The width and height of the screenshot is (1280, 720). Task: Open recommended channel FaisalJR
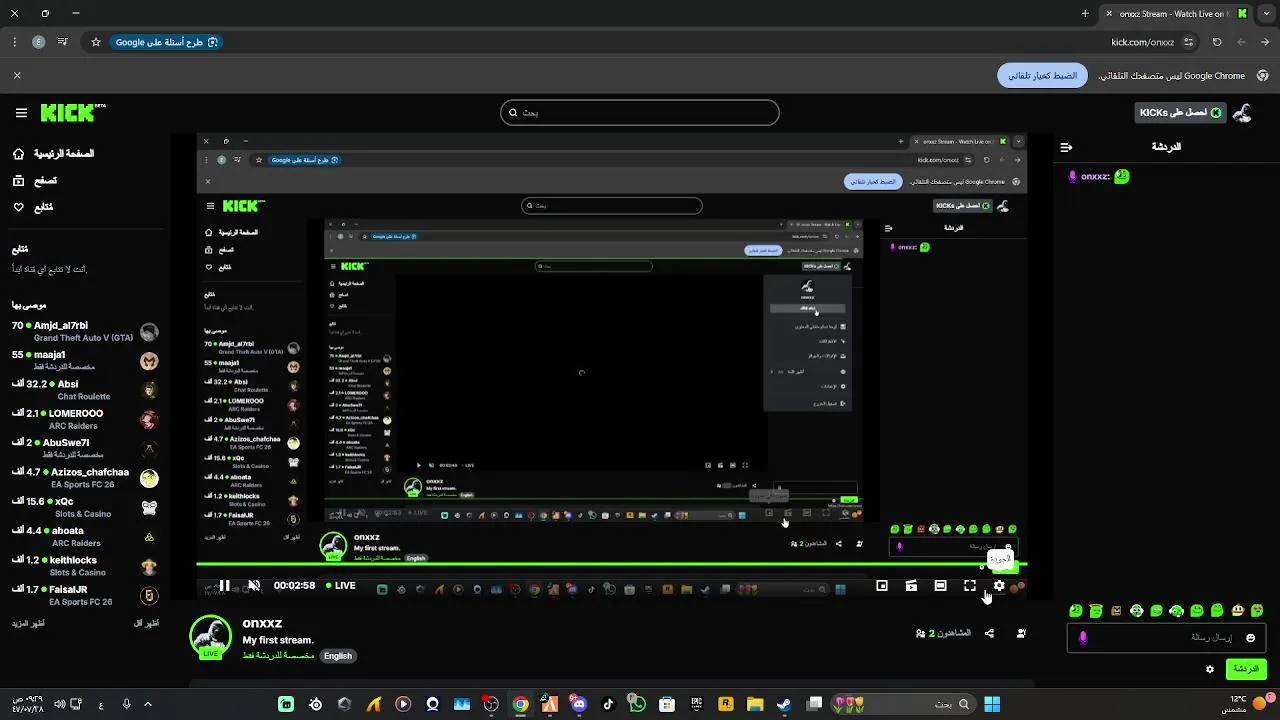(85, 595)
